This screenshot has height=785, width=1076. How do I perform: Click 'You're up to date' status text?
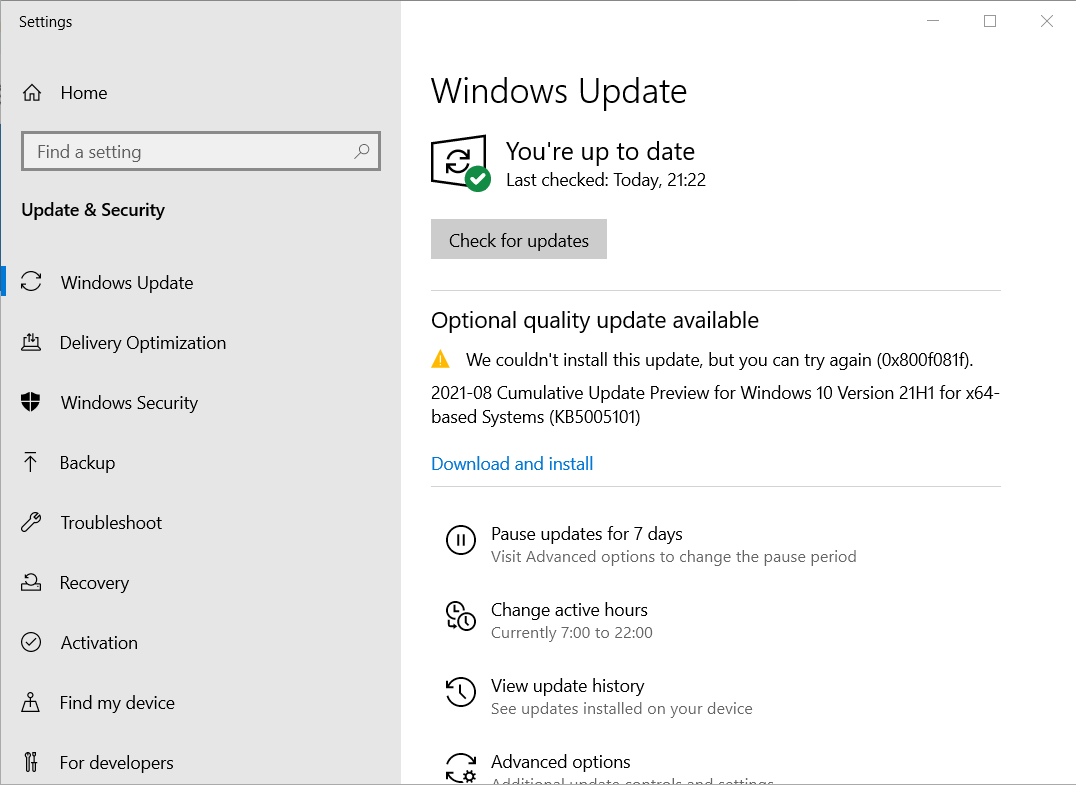tap(600, 151)
